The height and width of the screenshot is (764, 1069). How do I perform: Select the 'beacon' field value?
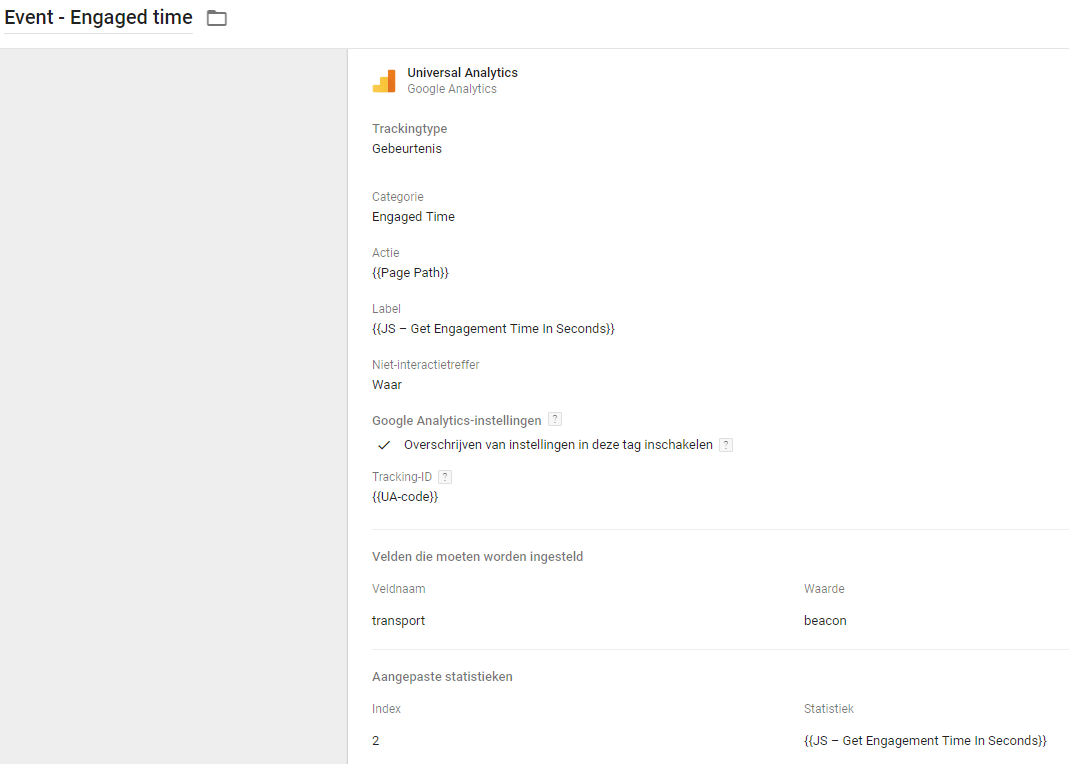(x=825, y=621)
